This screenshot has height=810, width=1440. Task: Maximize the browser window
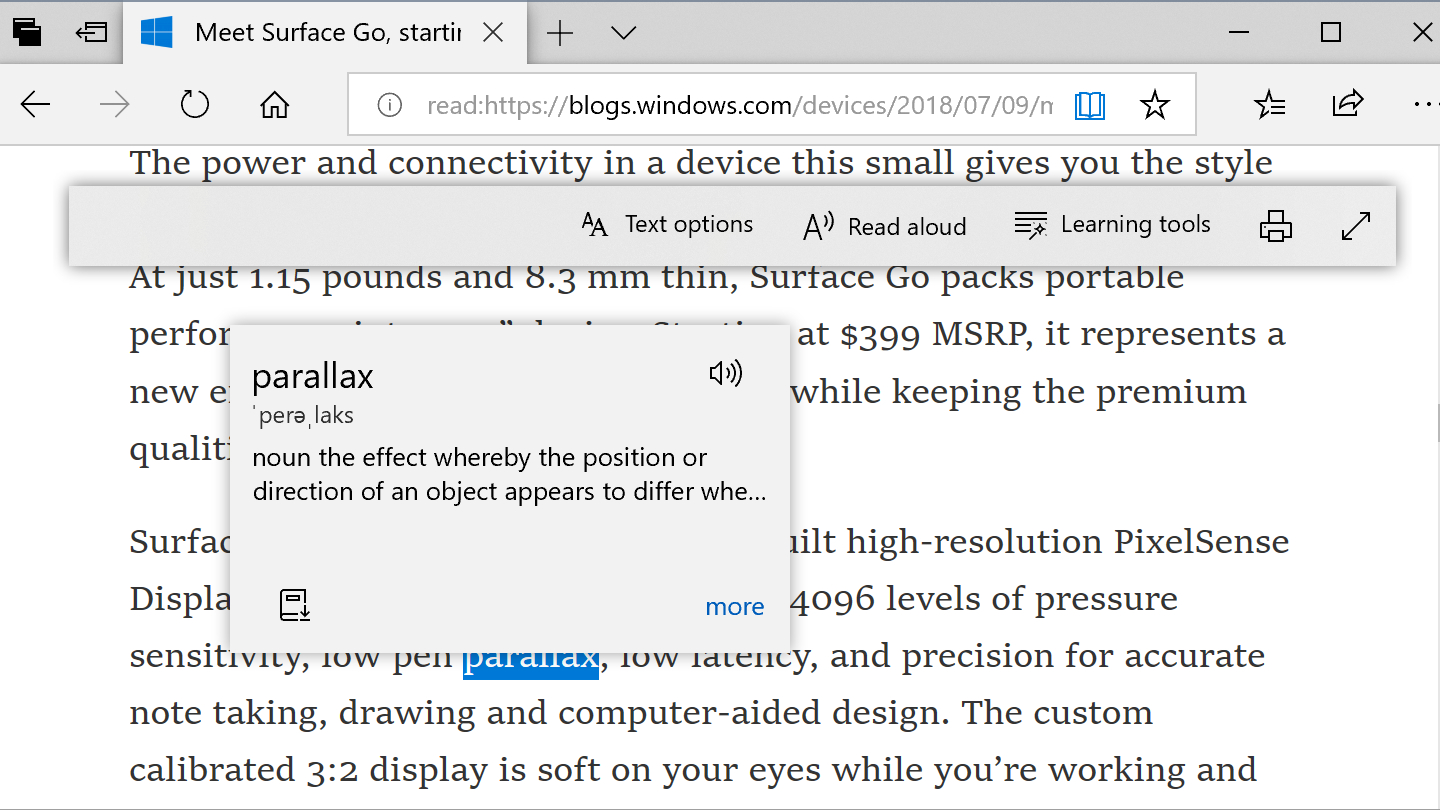1331,33
